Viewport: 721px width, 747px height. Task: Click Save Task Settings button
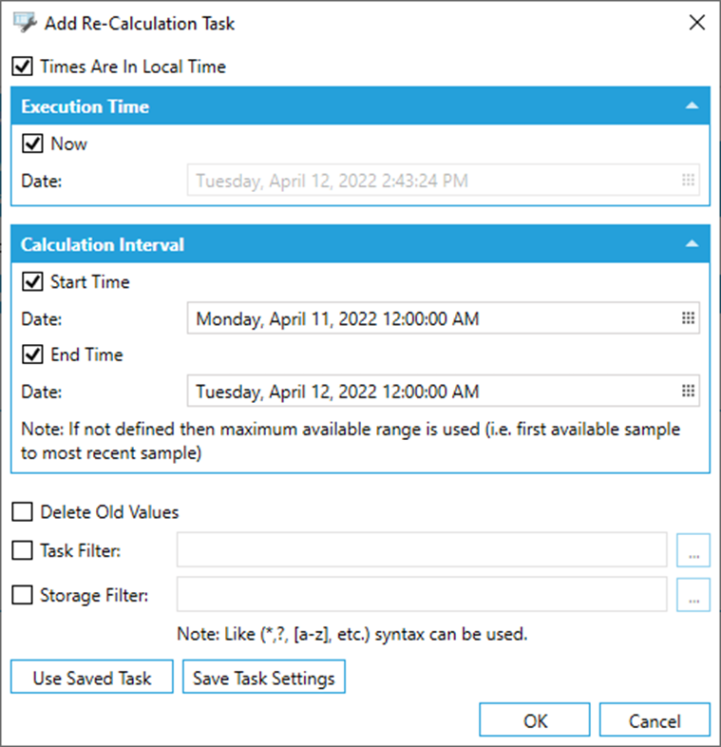pyautogui.click(x=264, y=677)
